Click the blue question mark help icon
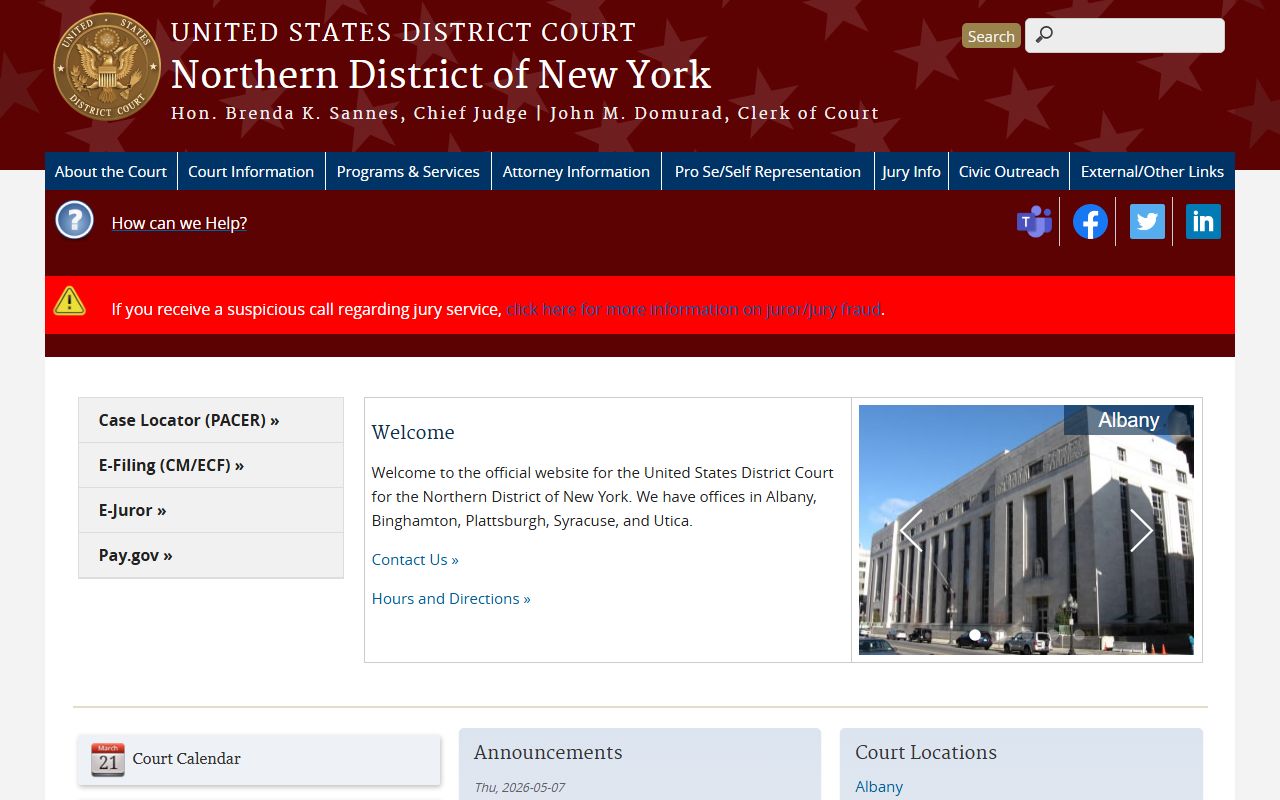The image size is (1280, 800). click(x=74, y=220)
